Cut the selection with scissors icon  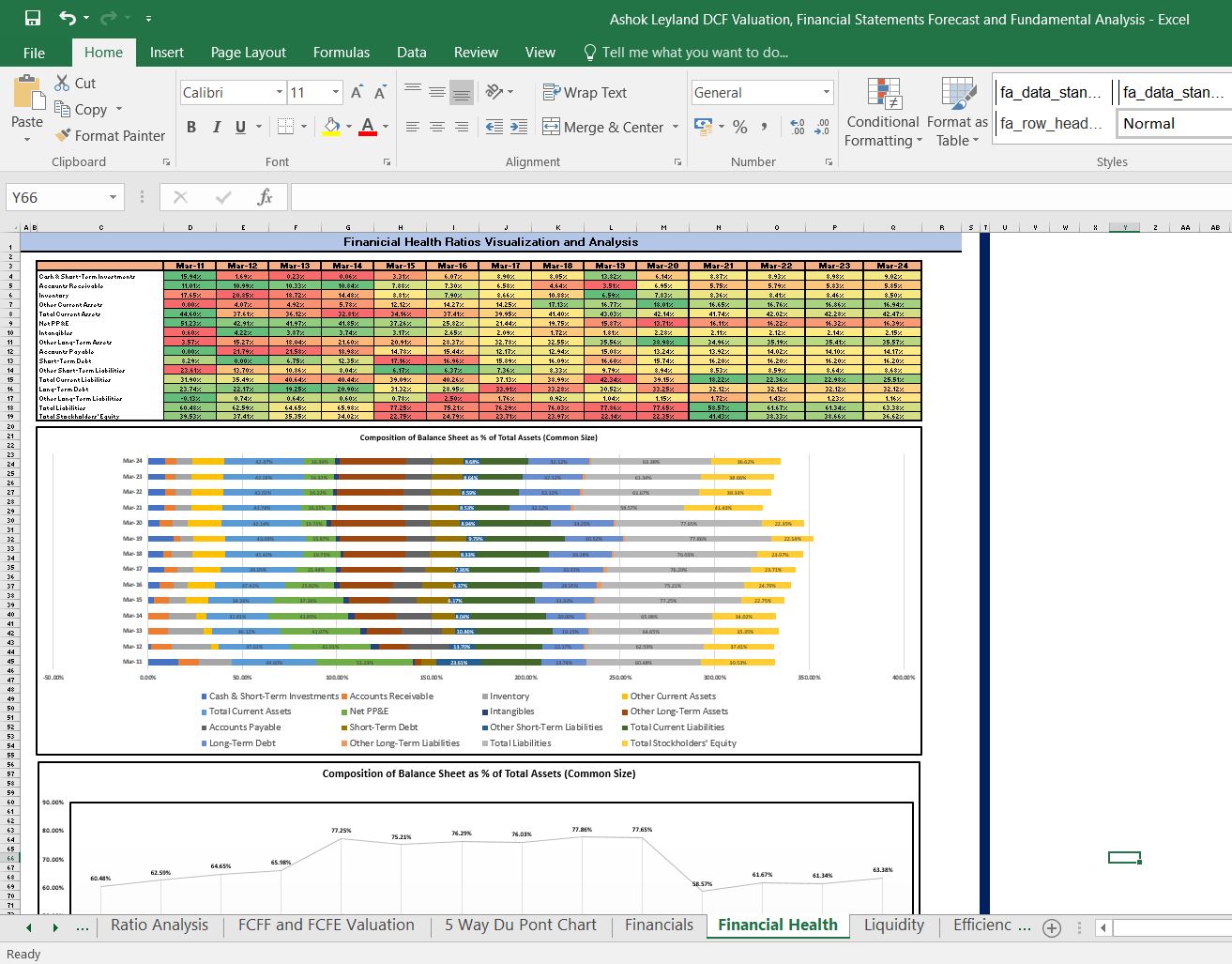click(x=75, y=83)
